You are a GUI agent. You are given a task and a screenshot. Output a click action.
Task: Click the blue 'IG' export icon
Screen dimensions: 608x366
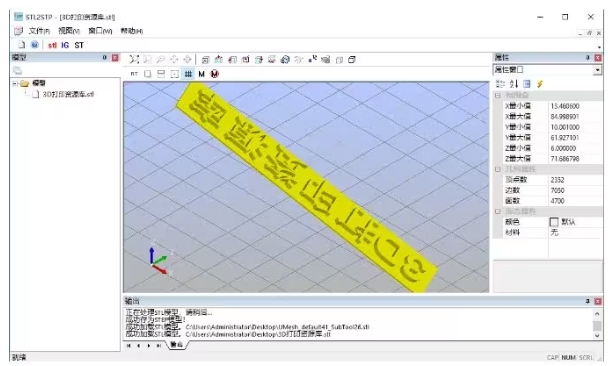click(x=65, y=45)
